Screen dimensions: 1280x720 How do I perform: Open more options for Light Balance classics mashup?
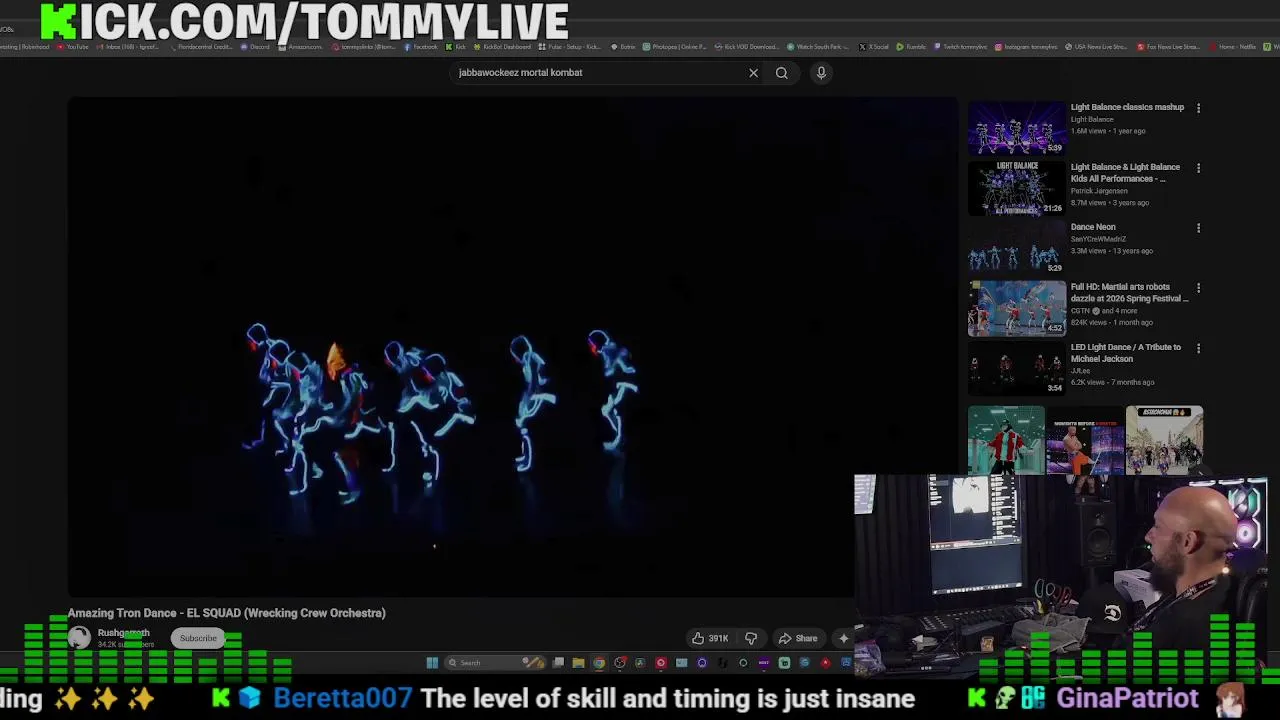1198,108
